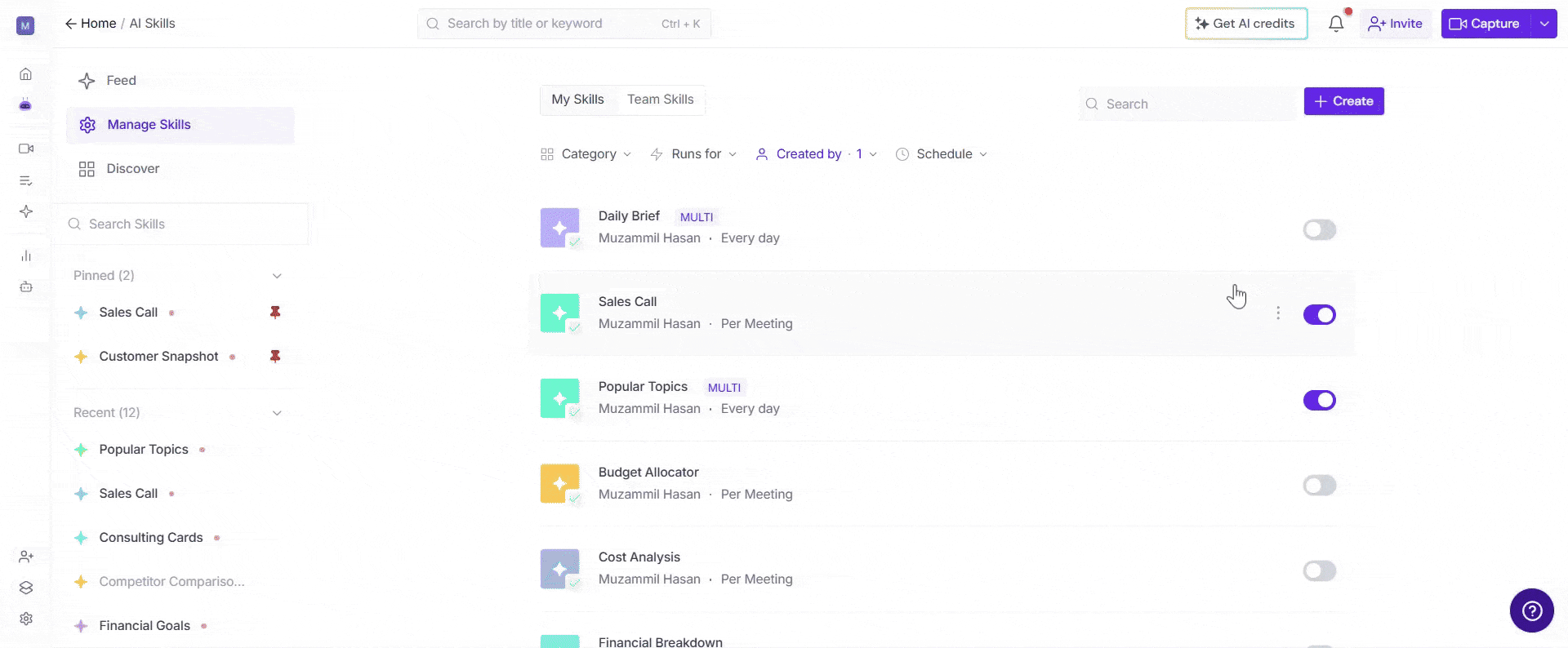Enable the Budget Allocator toggle
The height and width of the screenshot is (648, 1568).
click(1320, 486)
